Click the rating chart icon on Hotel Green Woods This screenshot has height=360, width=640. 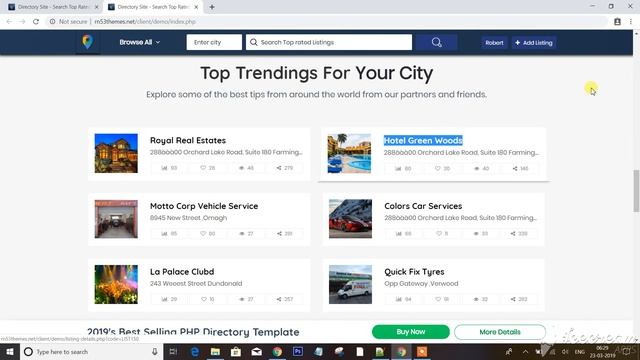point(398,168)
